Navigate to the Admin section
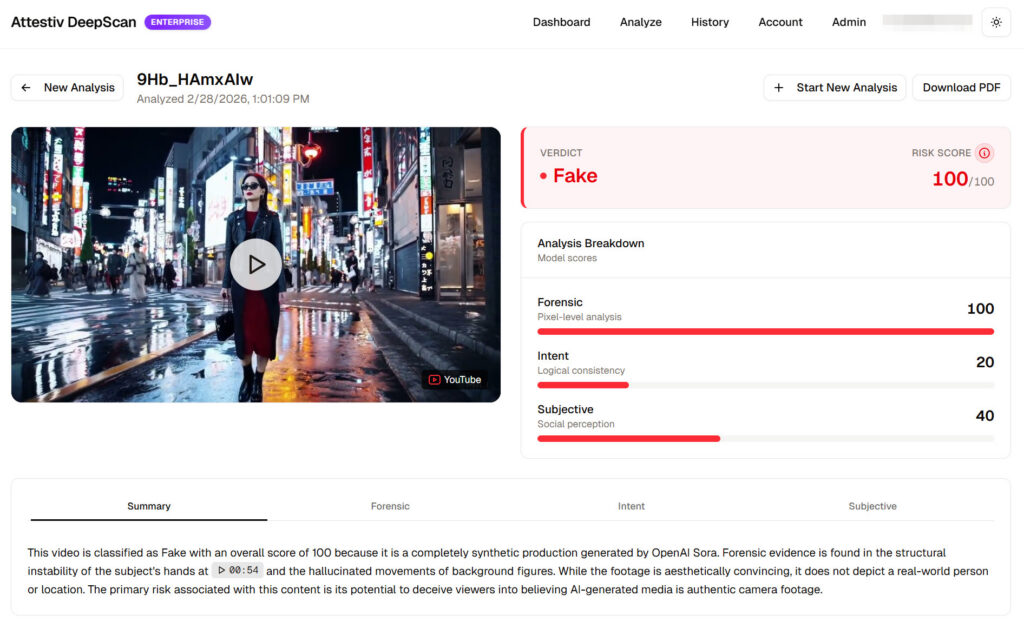 [x=848, y=22]
